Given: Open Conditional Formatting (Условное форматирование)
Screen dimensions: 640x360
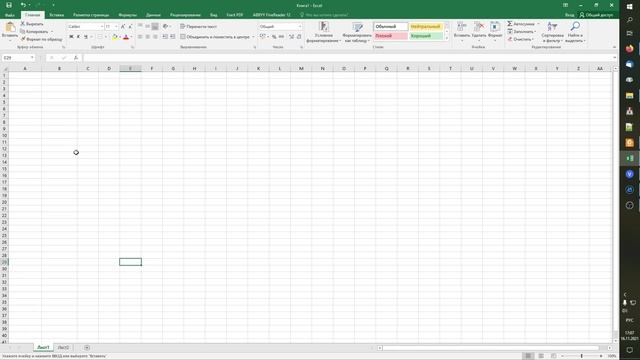Looking at the screenshot, I should click(324, 32).
